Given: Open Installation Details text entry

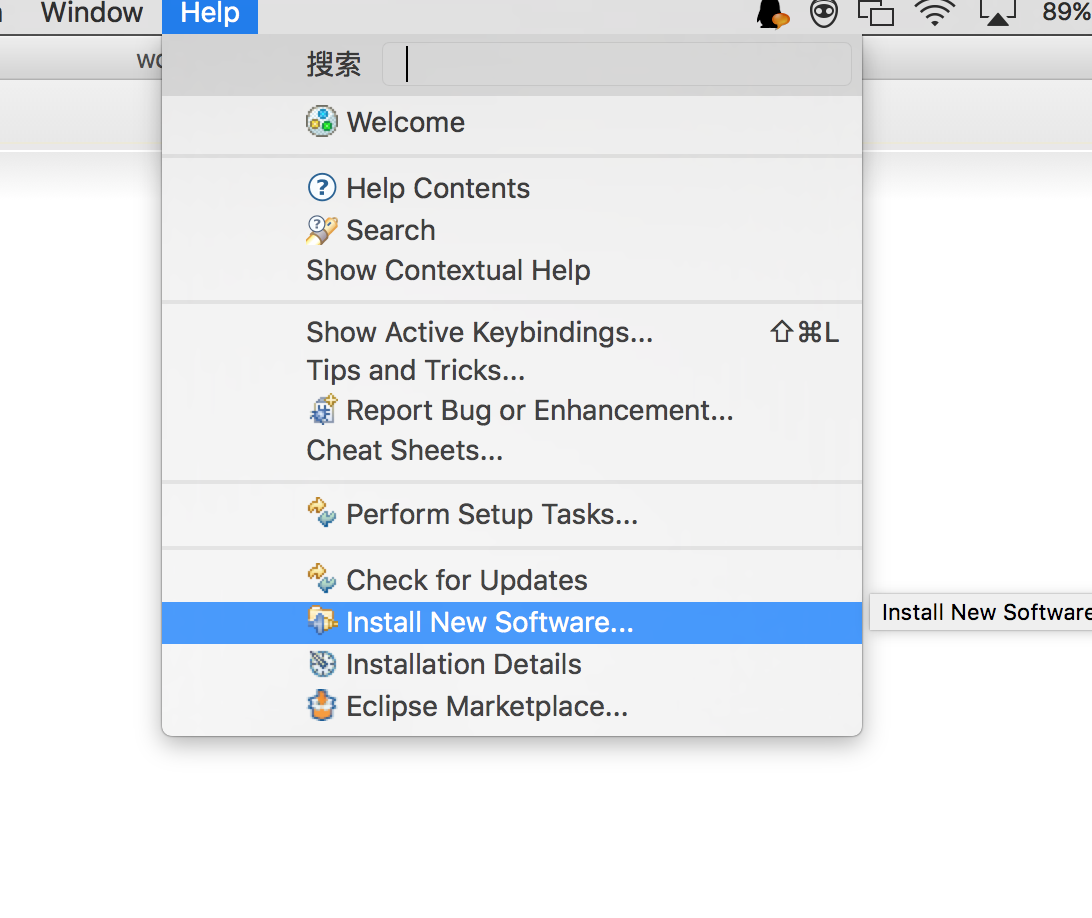Looking at the screenshot, I should coord(464,664).
